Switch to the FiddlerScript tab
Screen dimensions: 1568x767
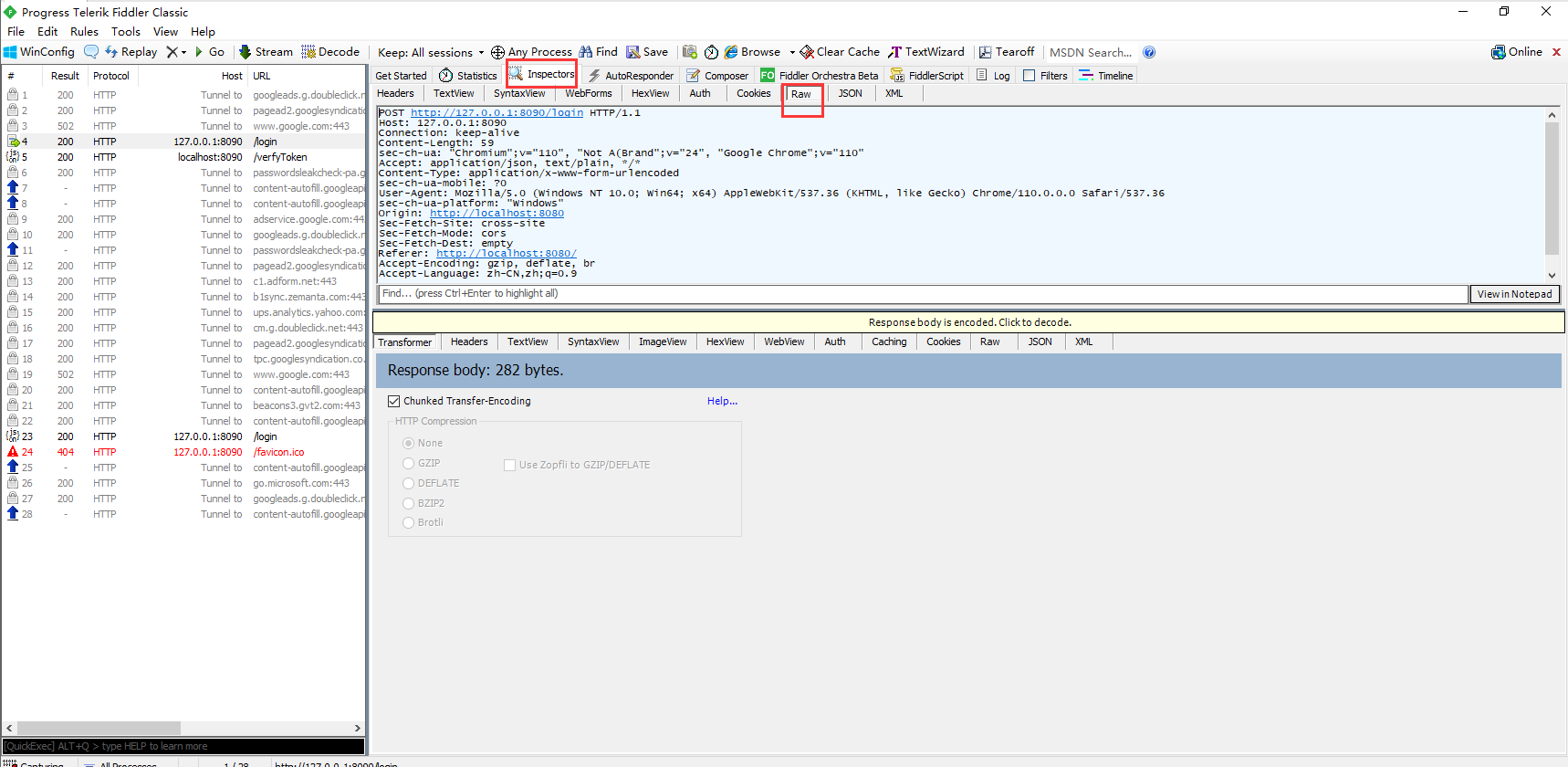[x=927, y=76]
